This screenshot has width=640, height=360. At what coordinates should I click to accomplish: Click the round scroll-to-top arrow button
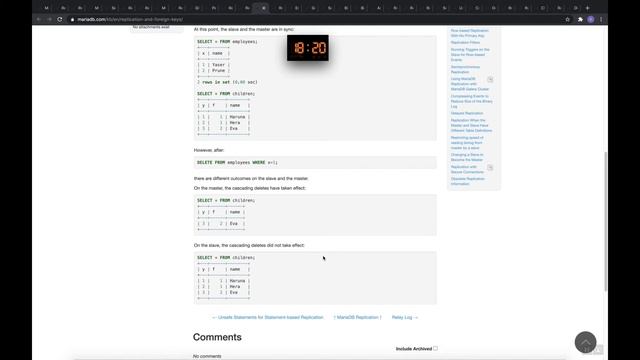point(585,342)
